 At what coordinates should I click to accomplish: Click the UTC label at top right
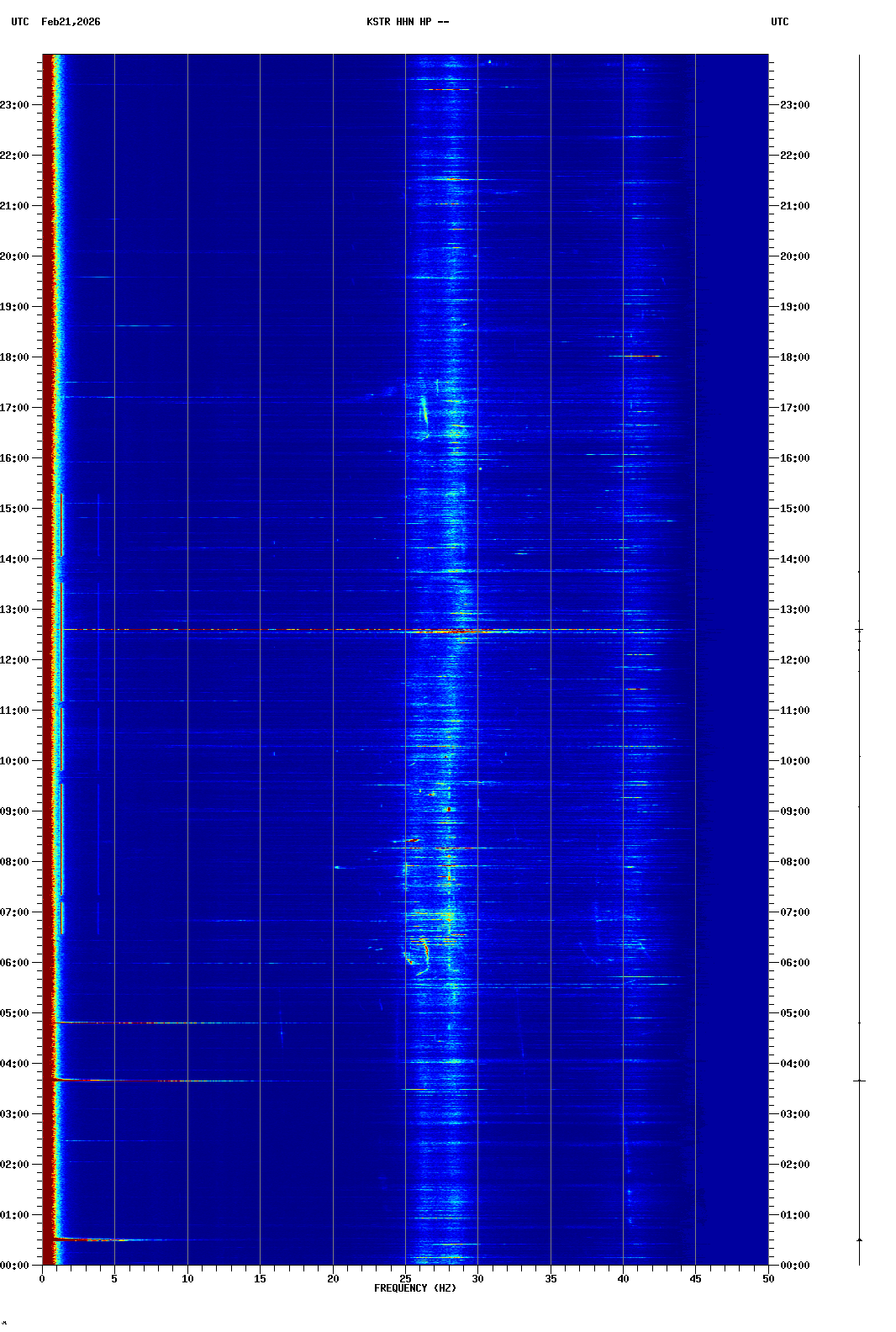pos(779,22)
